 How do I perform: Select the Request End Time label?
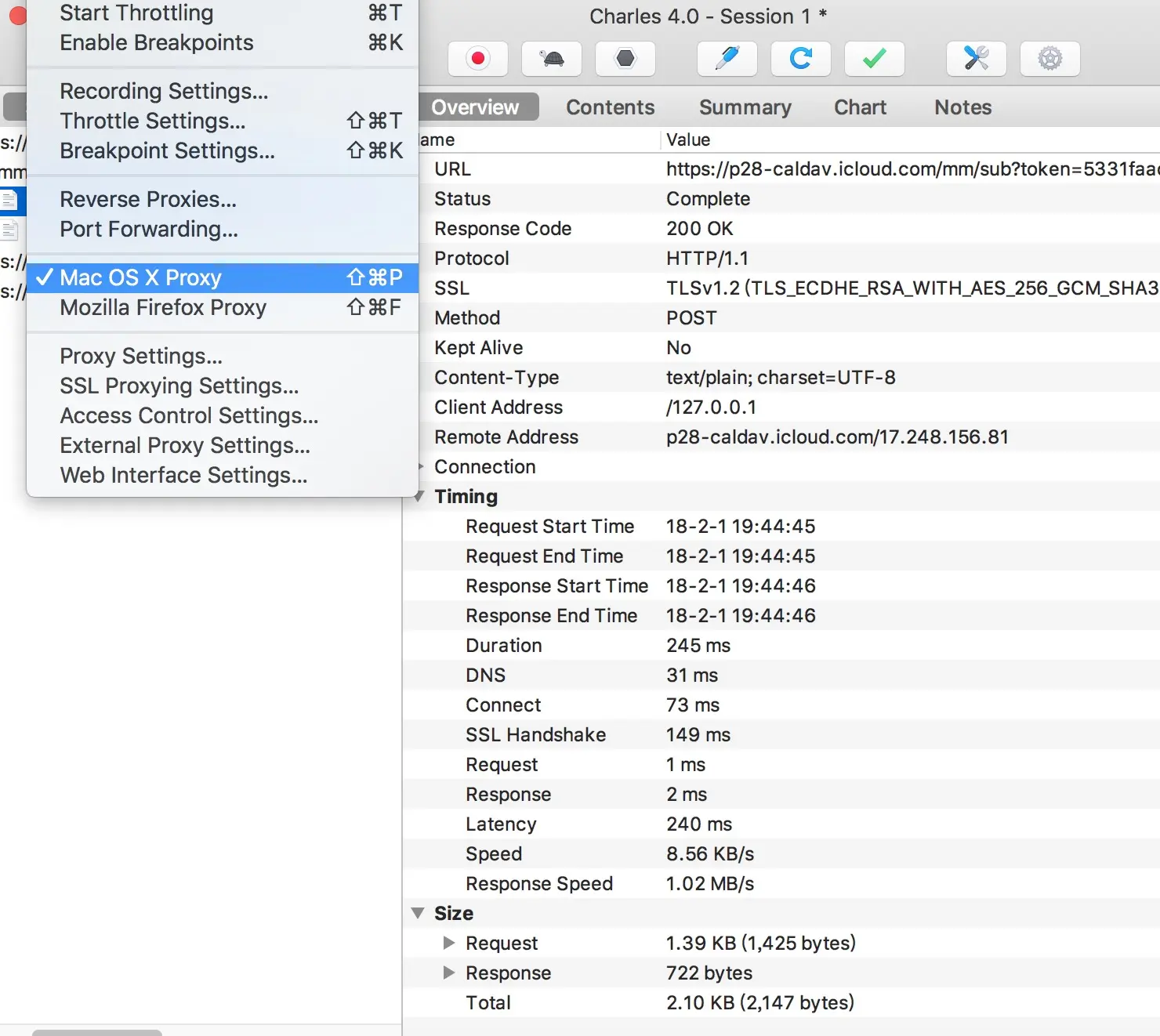point(545,556)
